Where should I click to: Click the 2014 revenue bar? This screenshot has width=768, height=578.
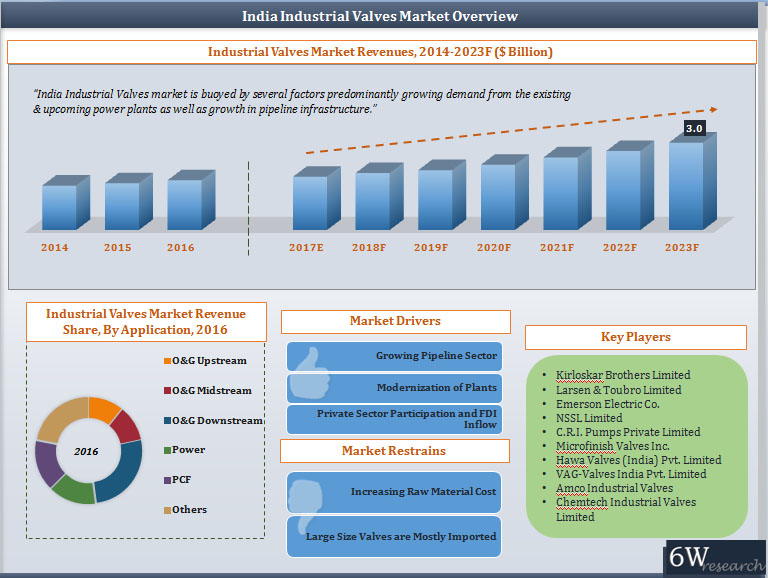tap(66, 202)
